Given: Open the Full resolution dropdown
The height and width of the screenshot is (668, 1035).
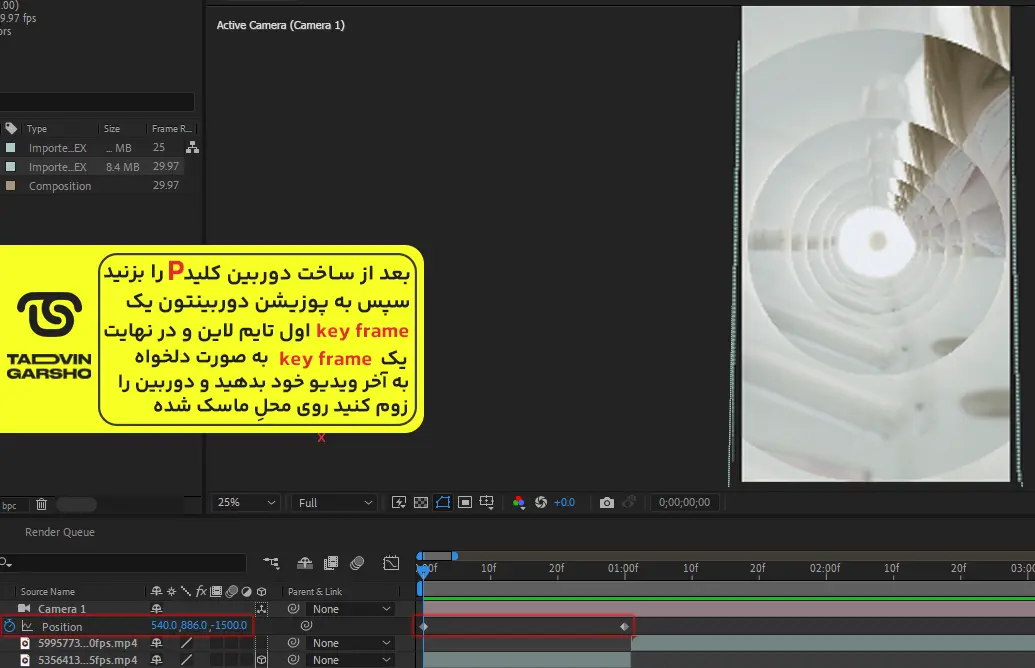Looking at the screenshot, I should (x=335, y=503).
